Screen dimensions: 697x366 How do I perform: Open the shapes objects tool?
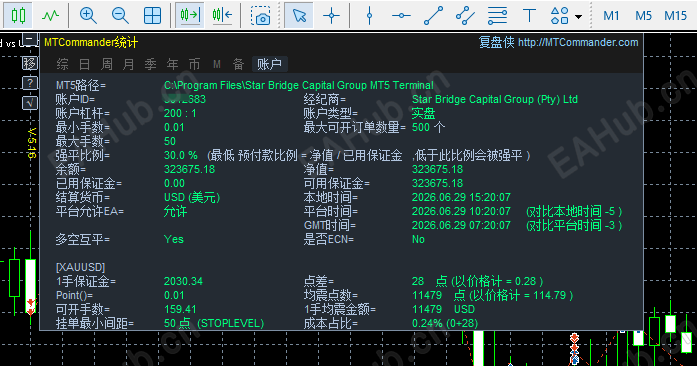point(559,16)
